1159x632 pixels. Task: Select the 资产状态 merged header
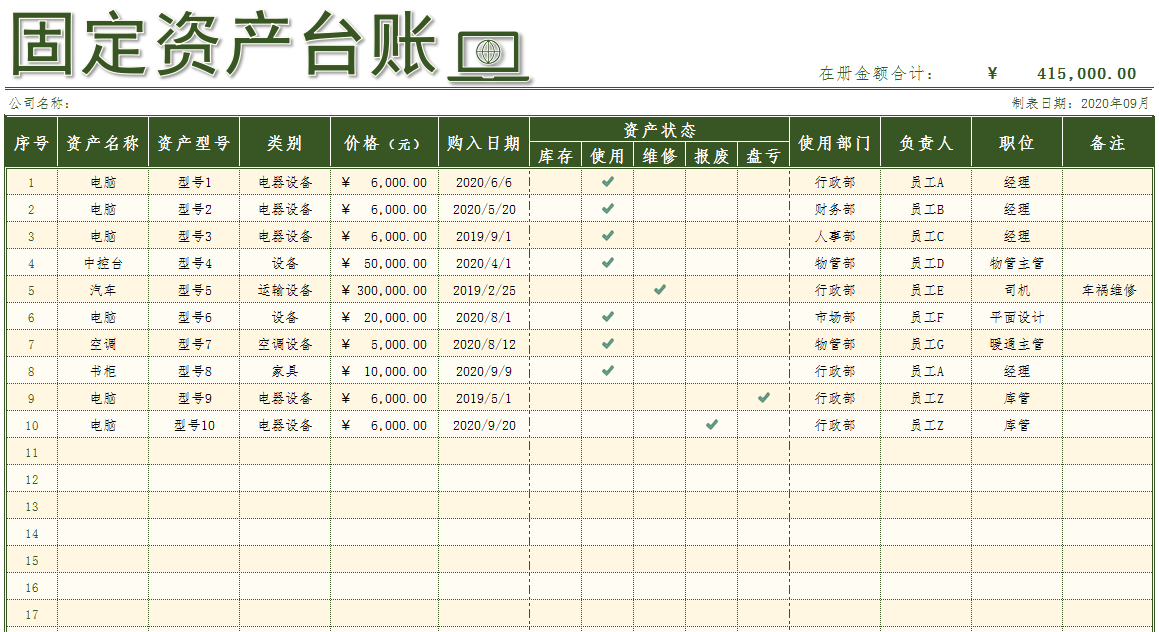coord(659,130)
